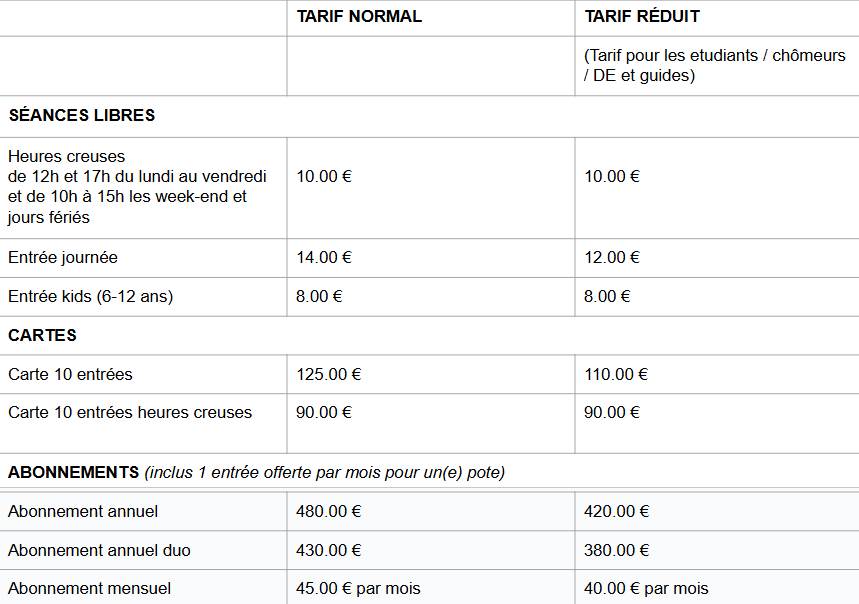This screenshot has width=859, height=604.
Task: Select the SÉANCES LIBRES section heading
Action: coord(82,115)
